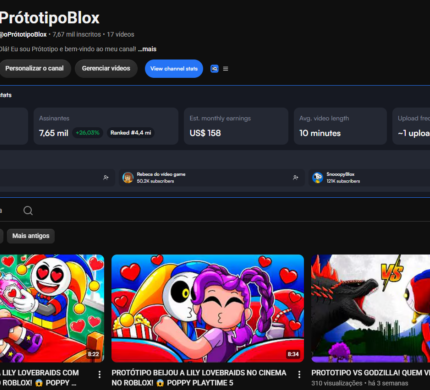Click the 7,67 mil inscritos text
The image size is (430, 390).
point(77,34)
